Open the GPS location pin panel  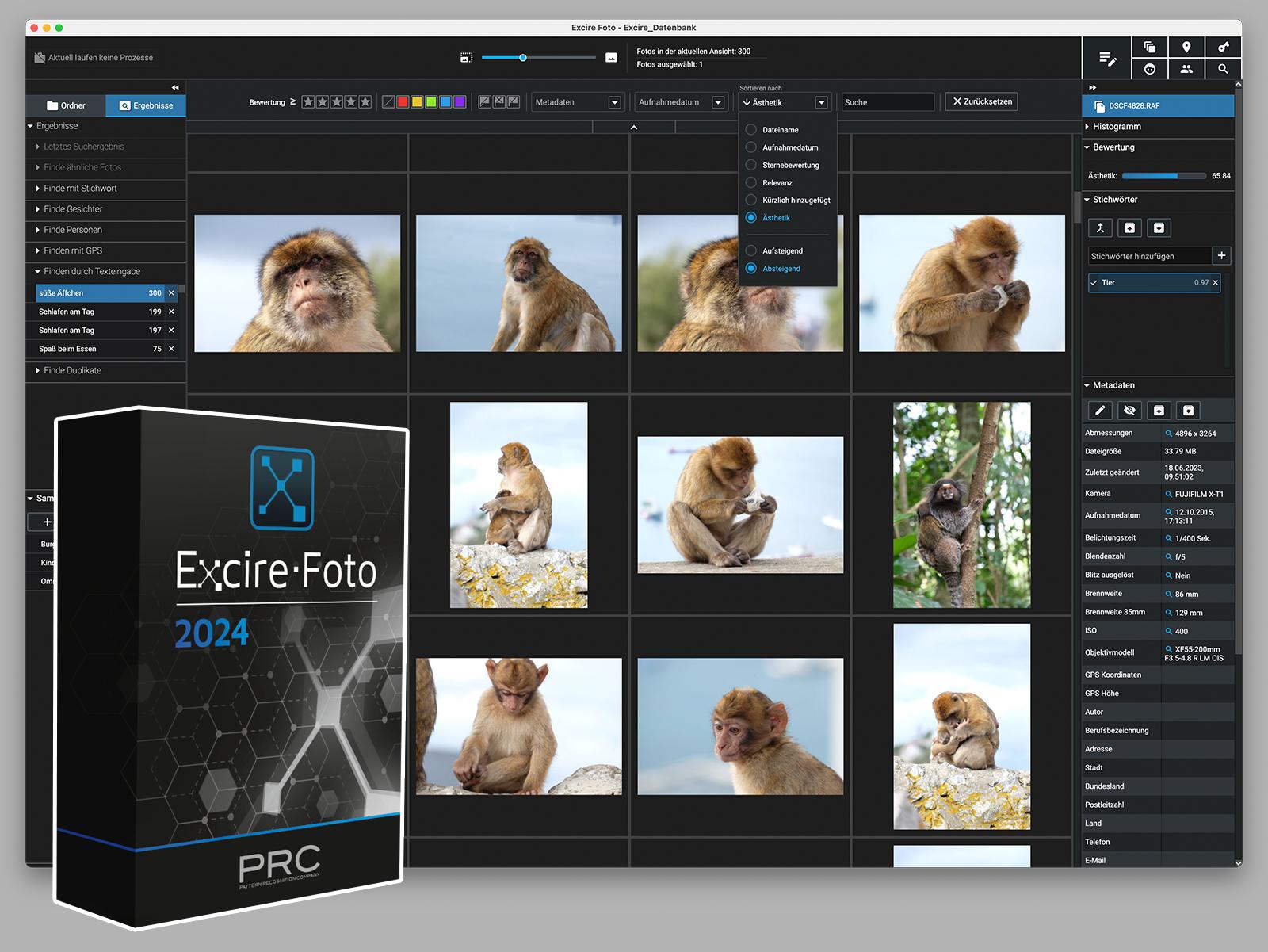(1186, 48)
